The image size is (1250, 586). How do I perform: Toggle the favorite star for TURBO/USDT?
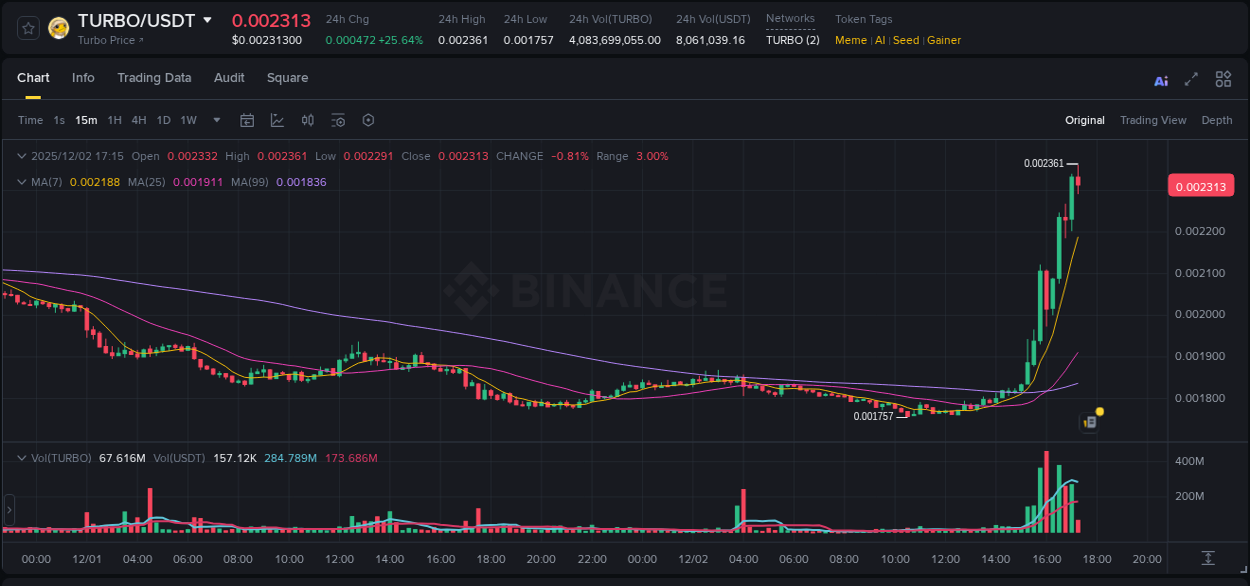click(x=27, y=28)
